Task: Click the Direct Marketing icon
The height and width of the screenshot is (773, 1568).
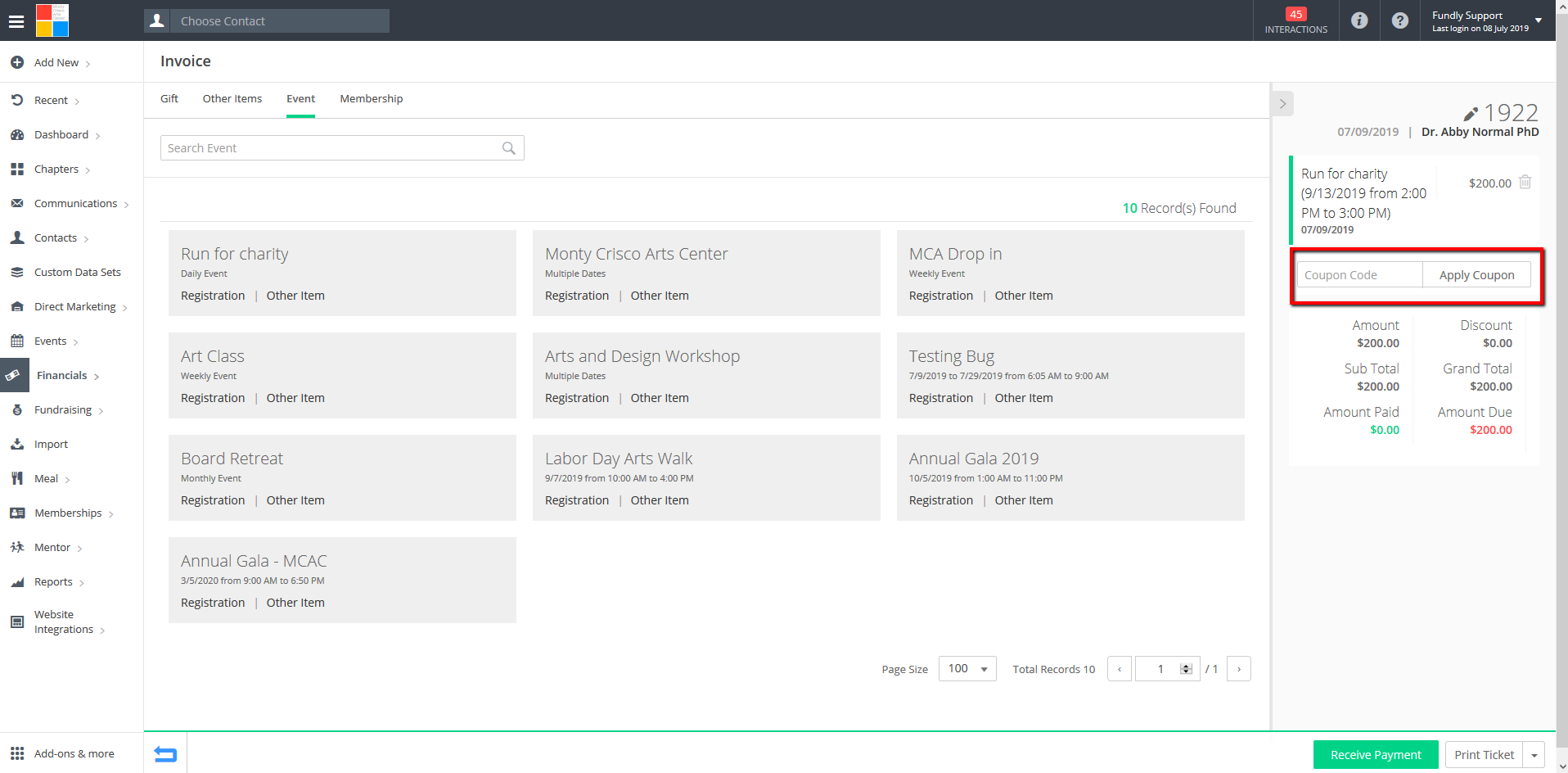Action: pyautogui.click(x=17, y=306)
